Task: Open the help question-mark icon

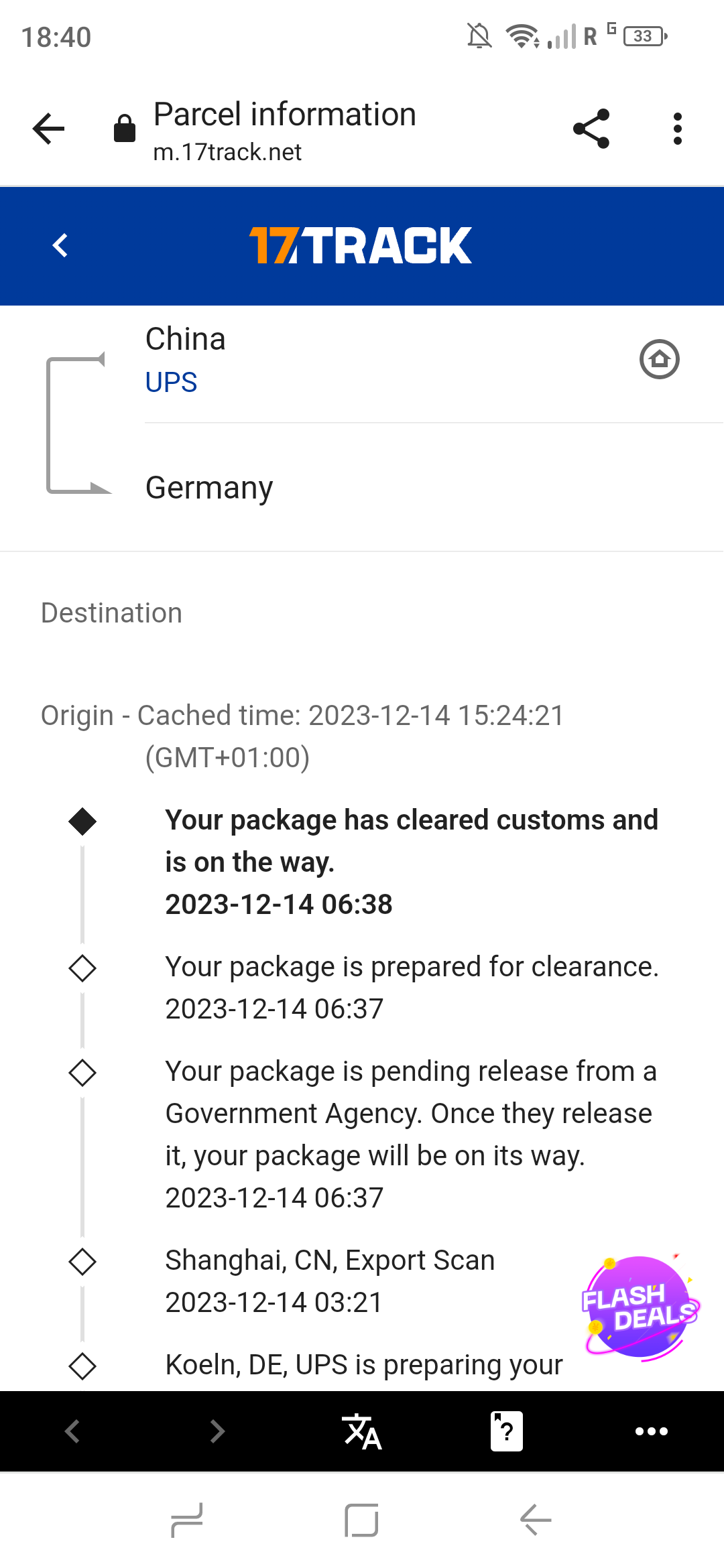Action: (507, 1431)
